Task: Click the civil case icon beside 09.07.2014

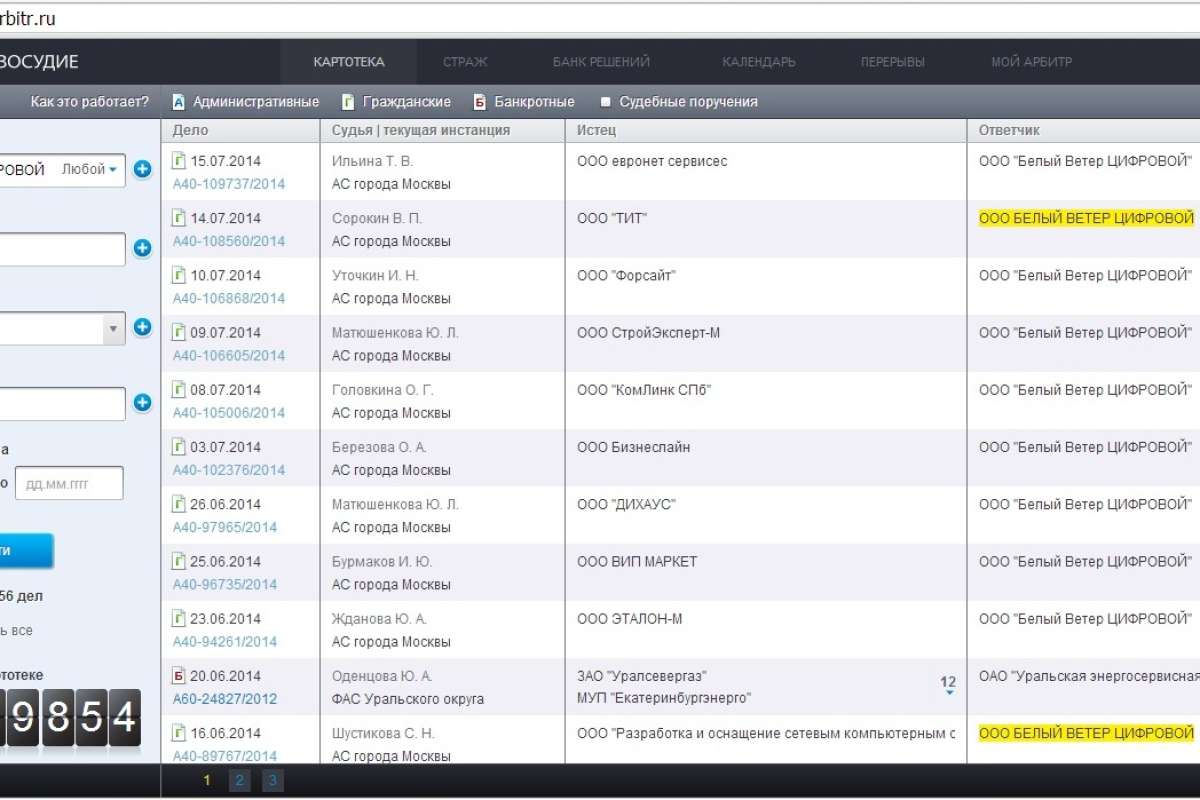Action: pyautogui.click(x=179, y=331)
